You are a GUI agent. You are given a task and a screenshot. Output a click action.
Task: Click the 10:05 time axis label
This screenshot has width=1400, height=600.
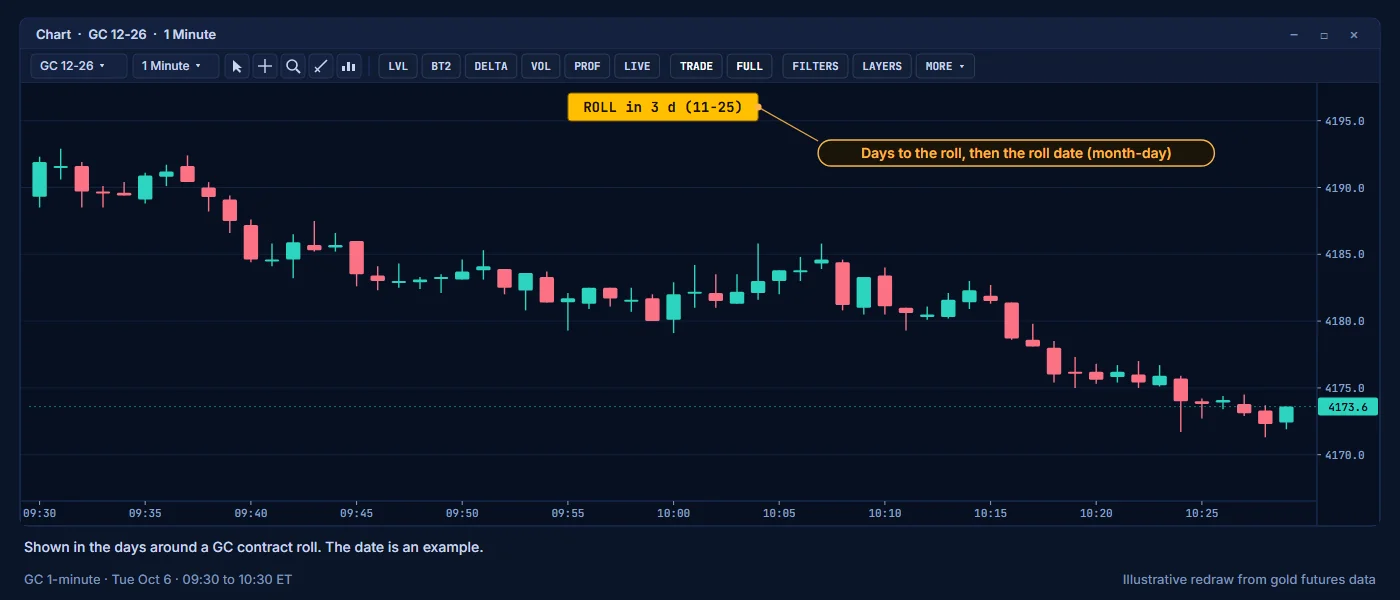tap(779, 513)
